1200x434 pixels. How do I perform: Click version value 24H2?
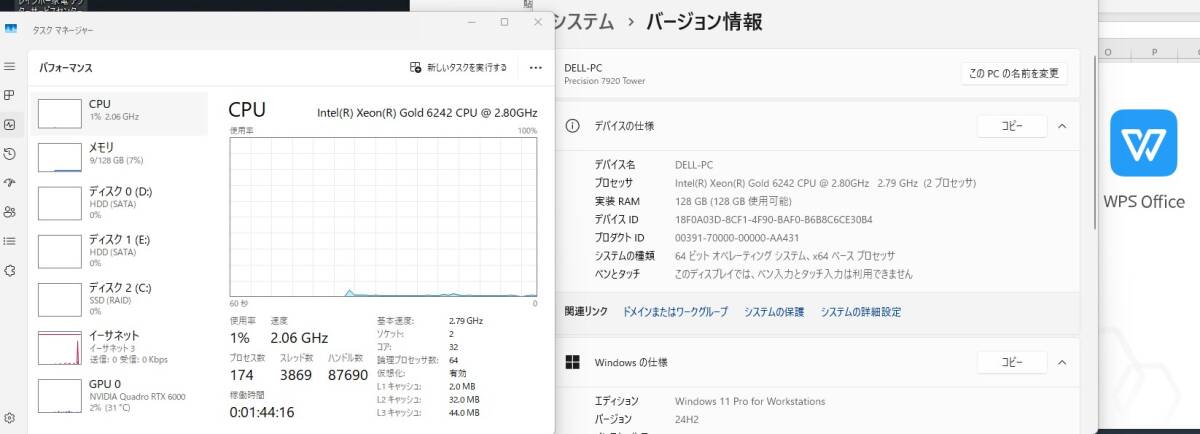pyautogui.click(x=687, y=419)
